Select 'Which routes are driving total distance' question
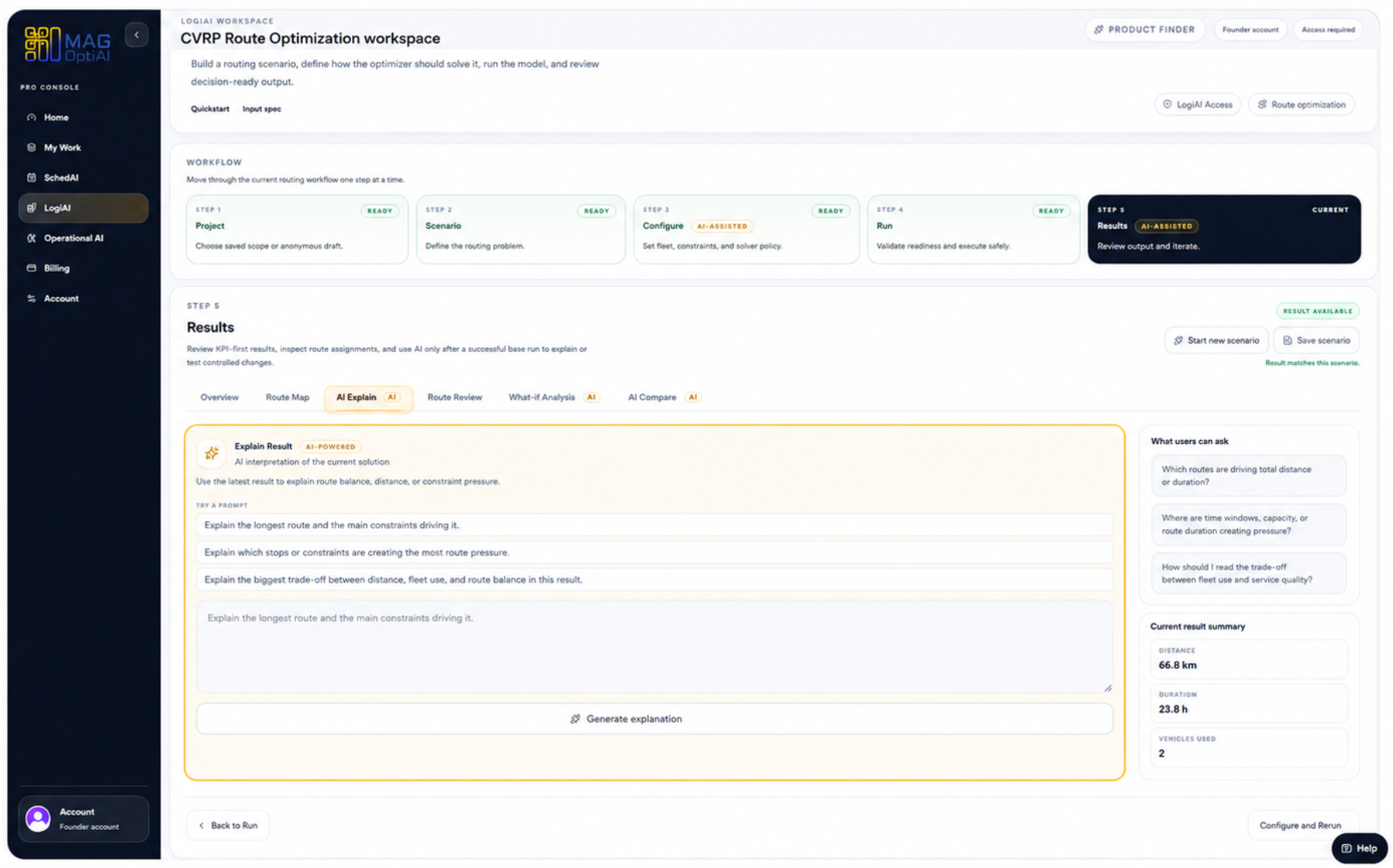This screenshot has width=1393, height=868. [x=1248, y=476]
